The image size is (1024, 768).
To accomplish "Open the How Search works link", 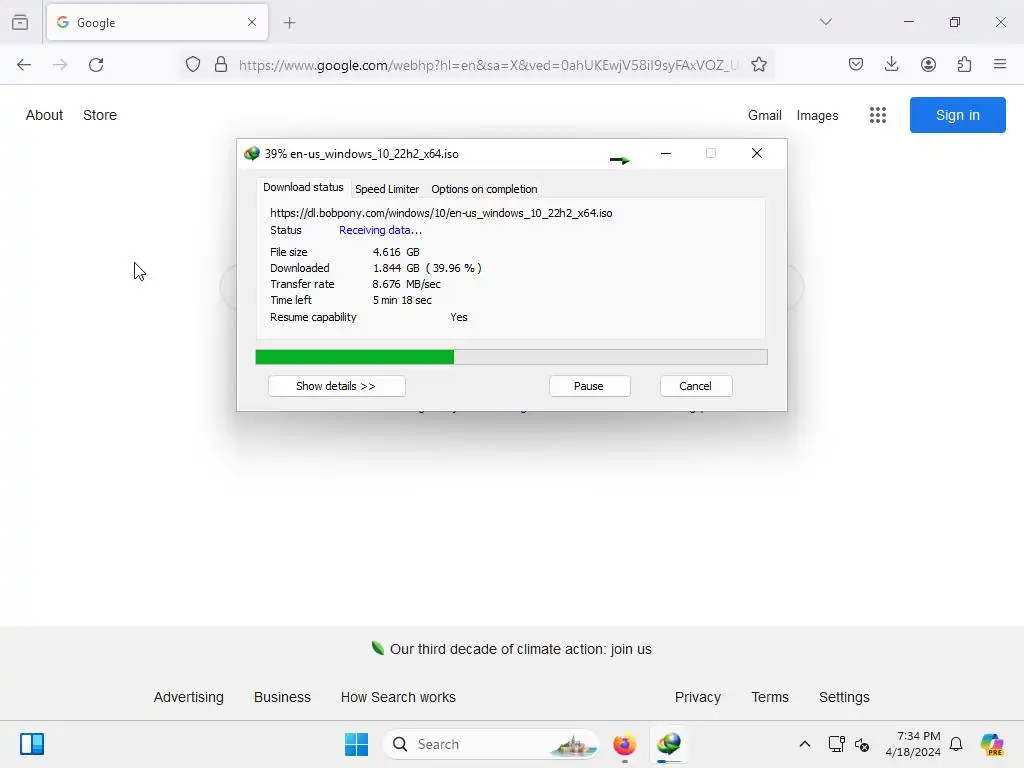I will click(x=398, y=697).
